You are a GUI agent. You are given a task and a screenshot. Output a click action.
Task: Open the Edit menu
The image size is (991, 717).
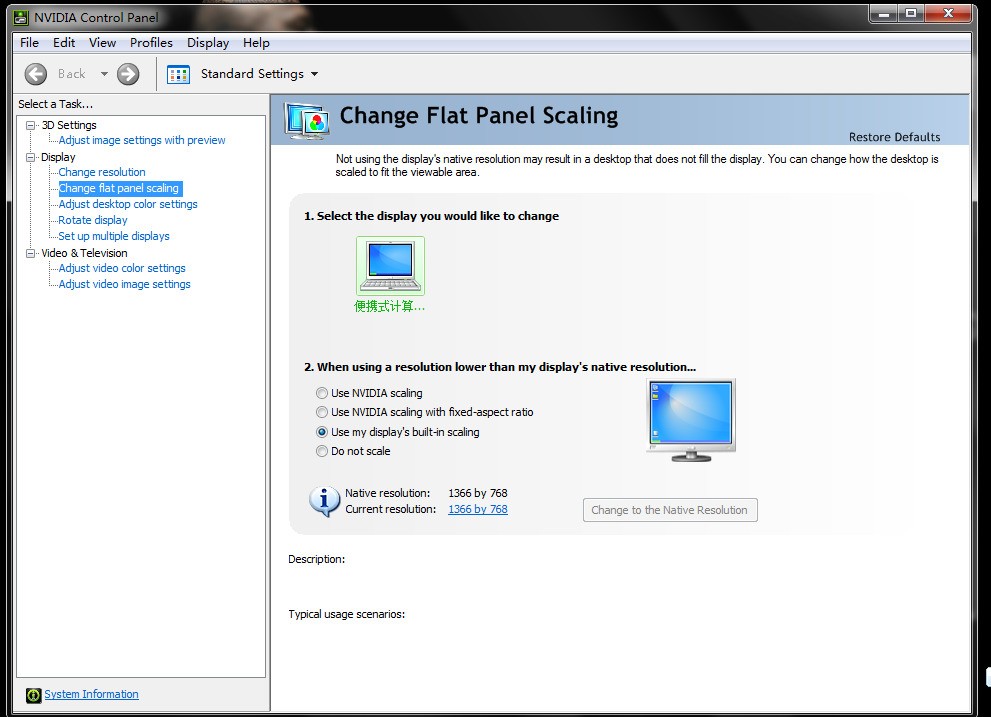64,42
